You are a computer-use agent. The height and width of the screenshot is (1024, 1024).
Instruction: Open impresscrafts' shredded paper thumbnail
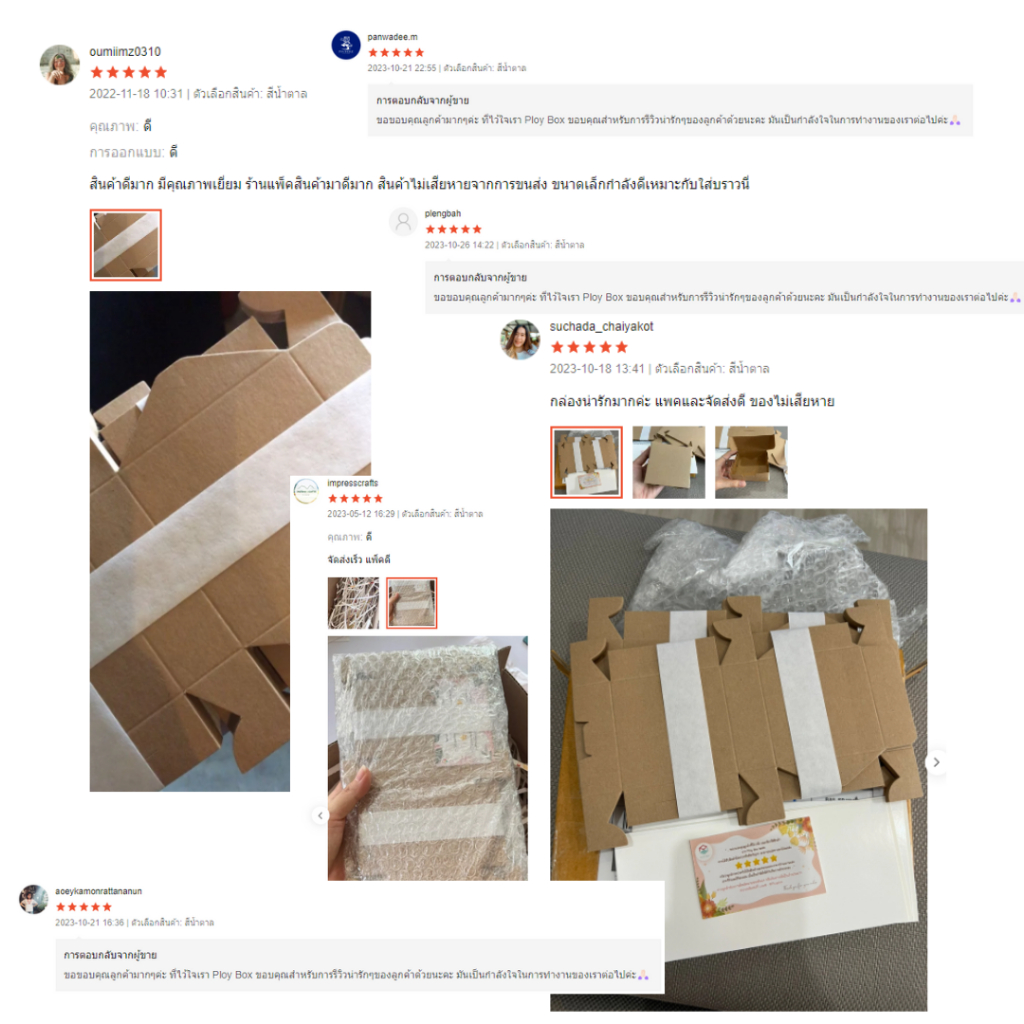click(353, 603)
